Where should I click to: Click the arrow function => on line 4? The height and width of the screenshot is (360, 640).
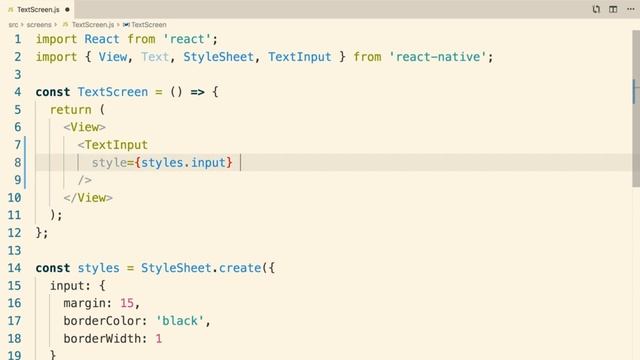[198, 92]
